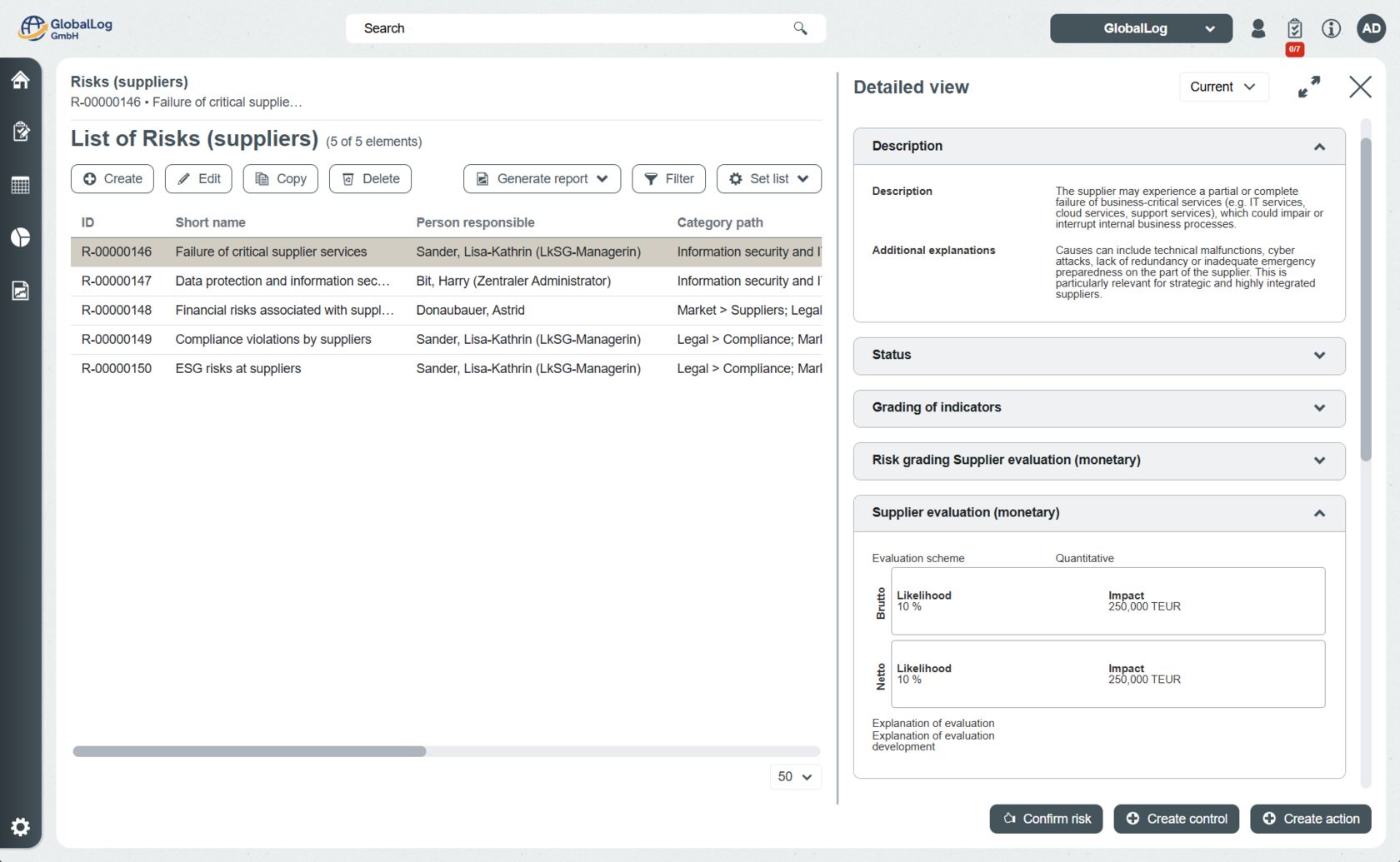This screenshot has height=862, width=1400.
Task: Open Generate report menu
Action: [542, 179]
